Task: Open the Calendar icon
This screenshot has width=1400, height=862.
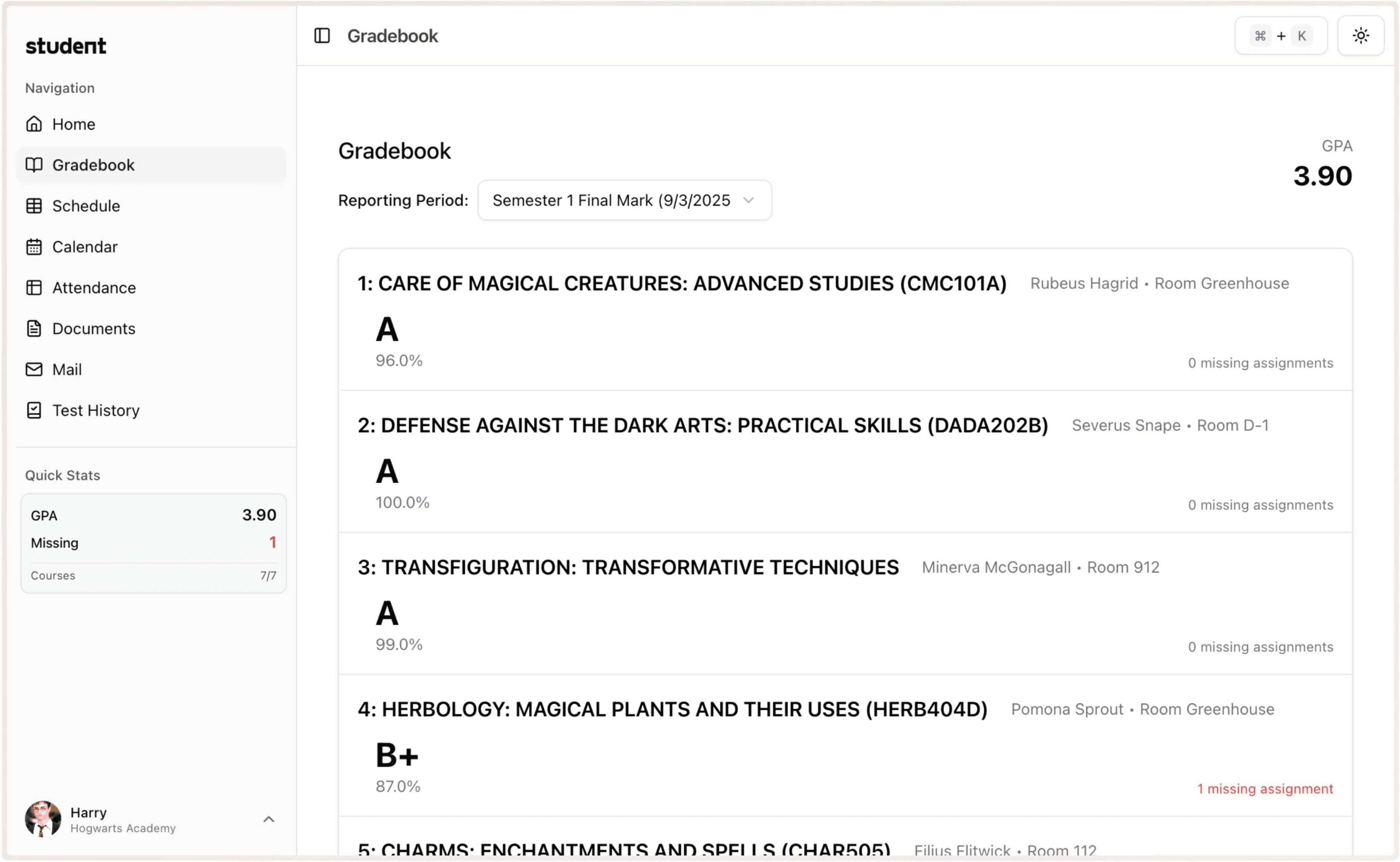Action: (x=34, y=246)
